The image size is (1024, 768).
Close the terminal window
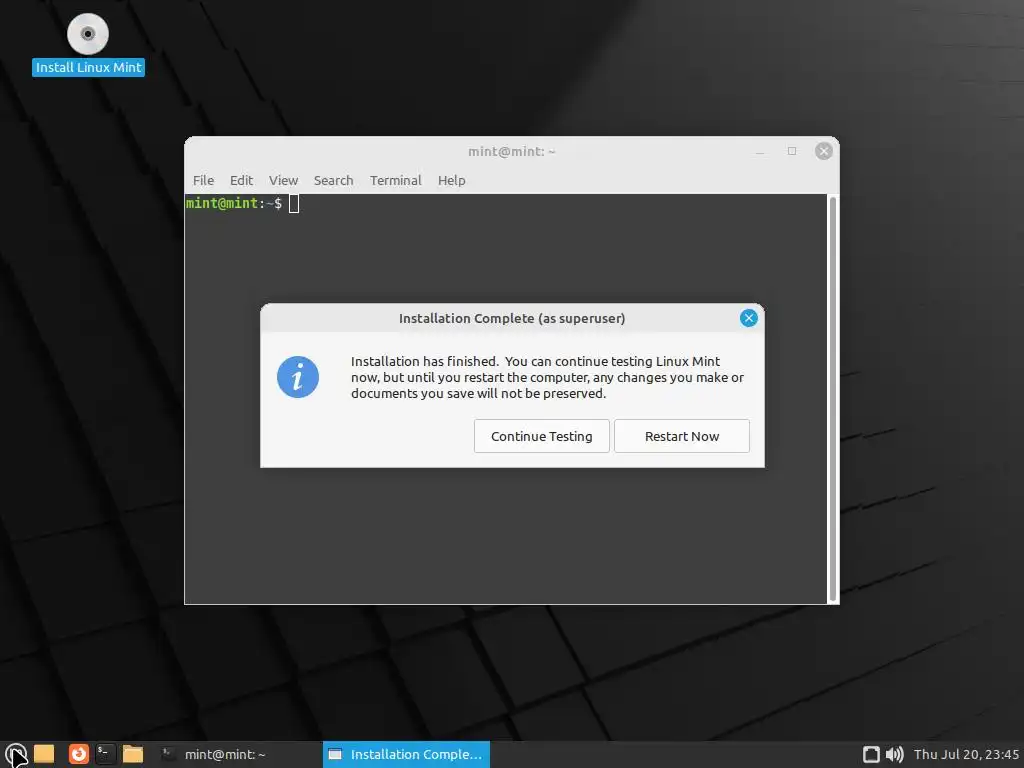tap(824, 151)
